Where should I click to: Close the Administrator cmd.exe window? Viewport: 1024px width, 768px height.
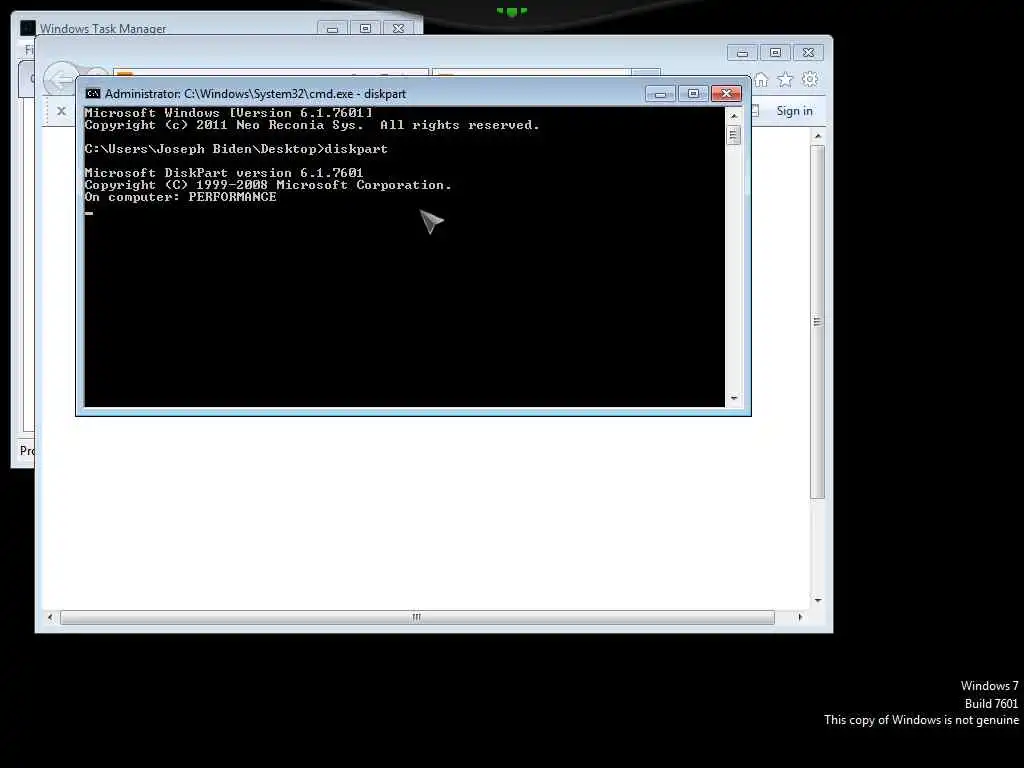[x=726, y=94]
